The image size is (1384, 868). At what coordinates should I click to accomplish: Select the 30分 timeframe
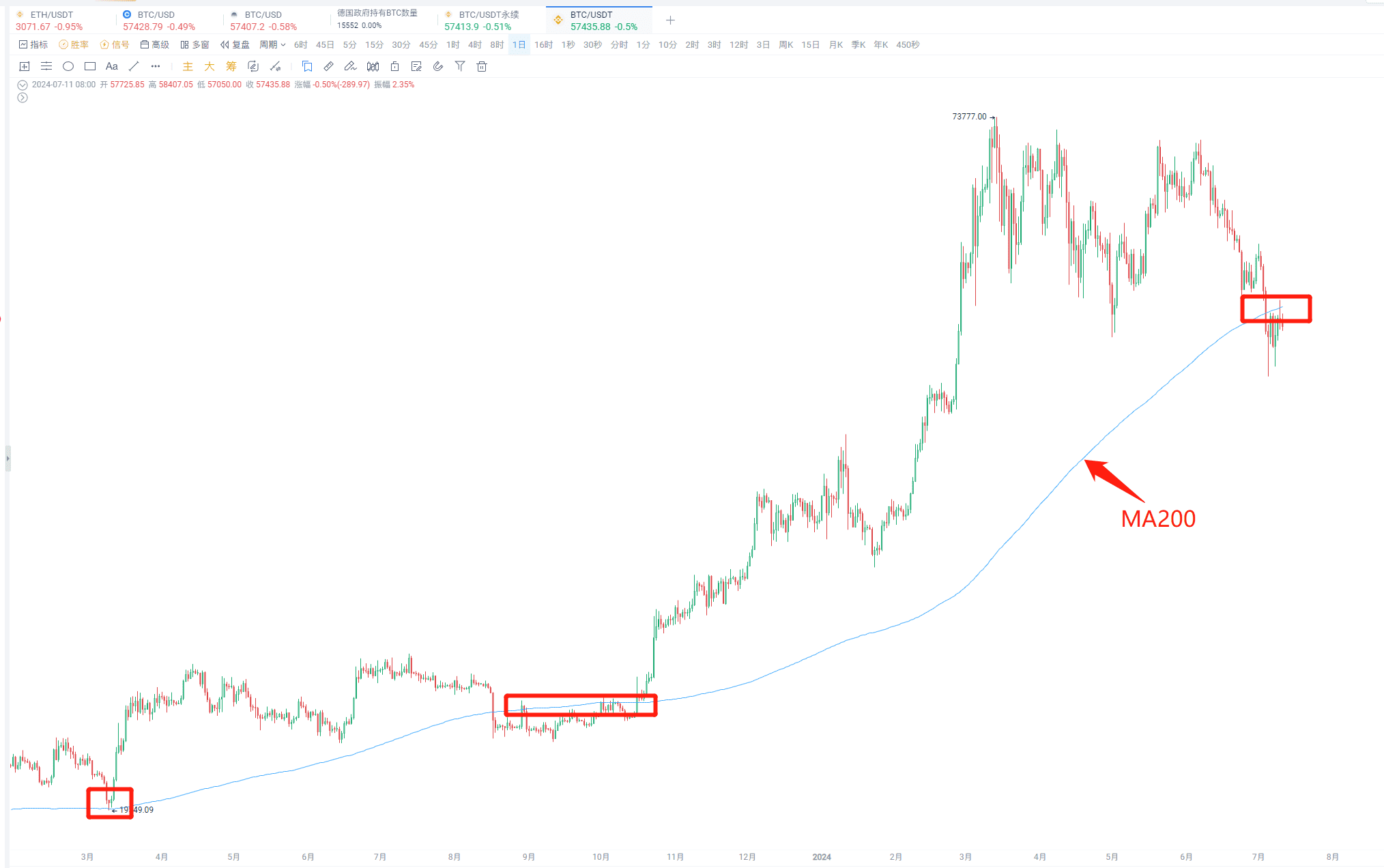401,45
